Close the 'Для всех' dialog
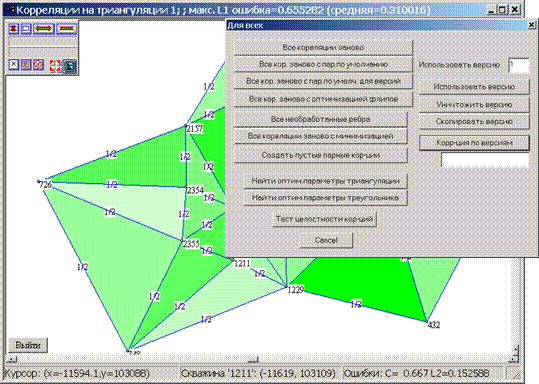 click(531, 25)
